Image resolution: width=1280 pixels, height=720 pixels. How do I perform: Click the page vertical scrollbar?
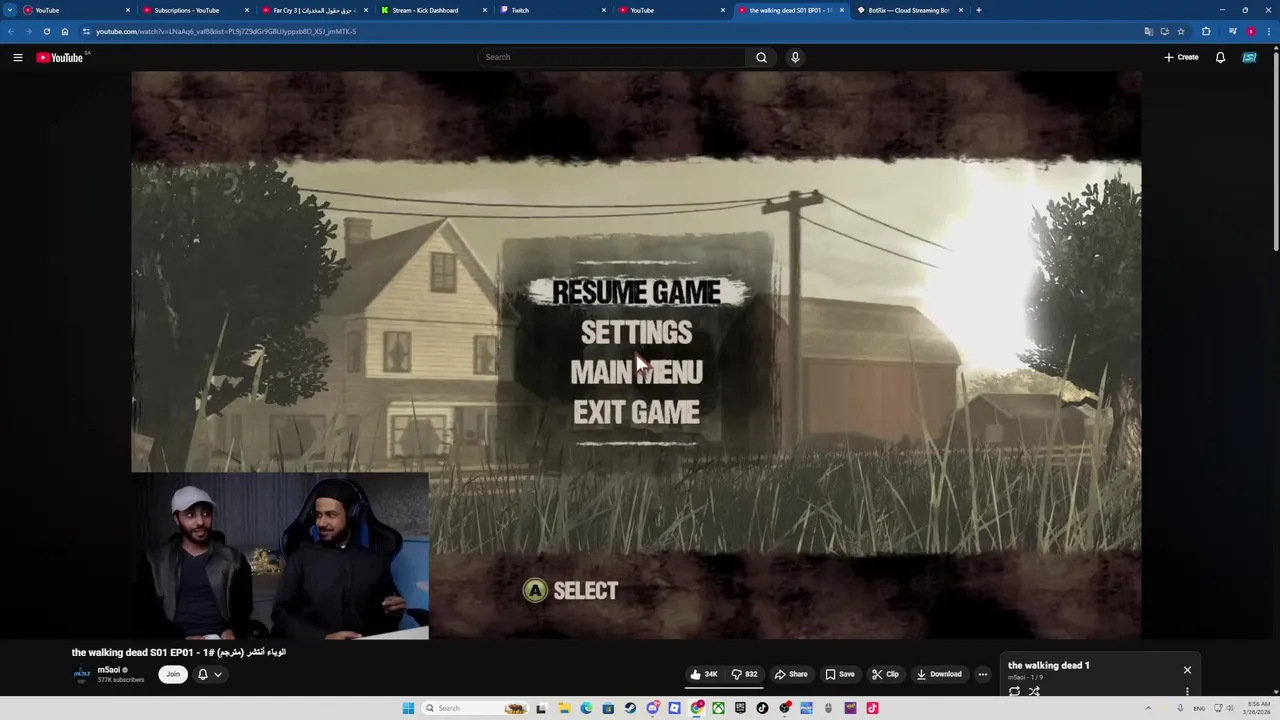pos(1275,150)
